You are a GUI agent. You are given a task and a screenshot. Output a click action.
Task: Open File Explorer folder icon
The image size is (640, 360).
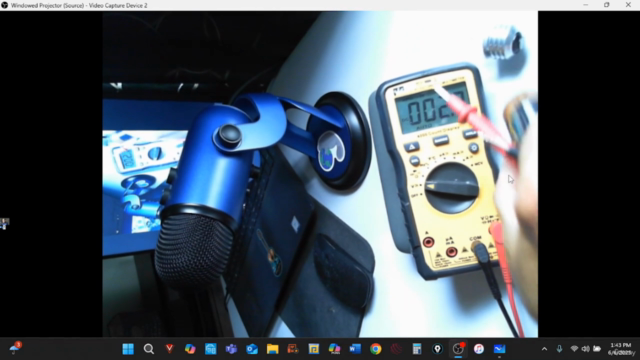[x=273, y=349]
